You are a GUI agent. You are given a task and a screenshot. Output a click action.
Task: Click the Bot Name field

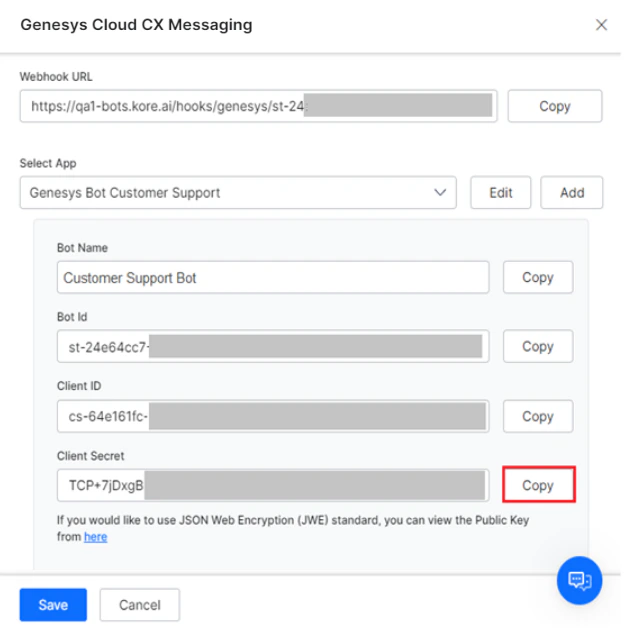click(x=273, y=277)
